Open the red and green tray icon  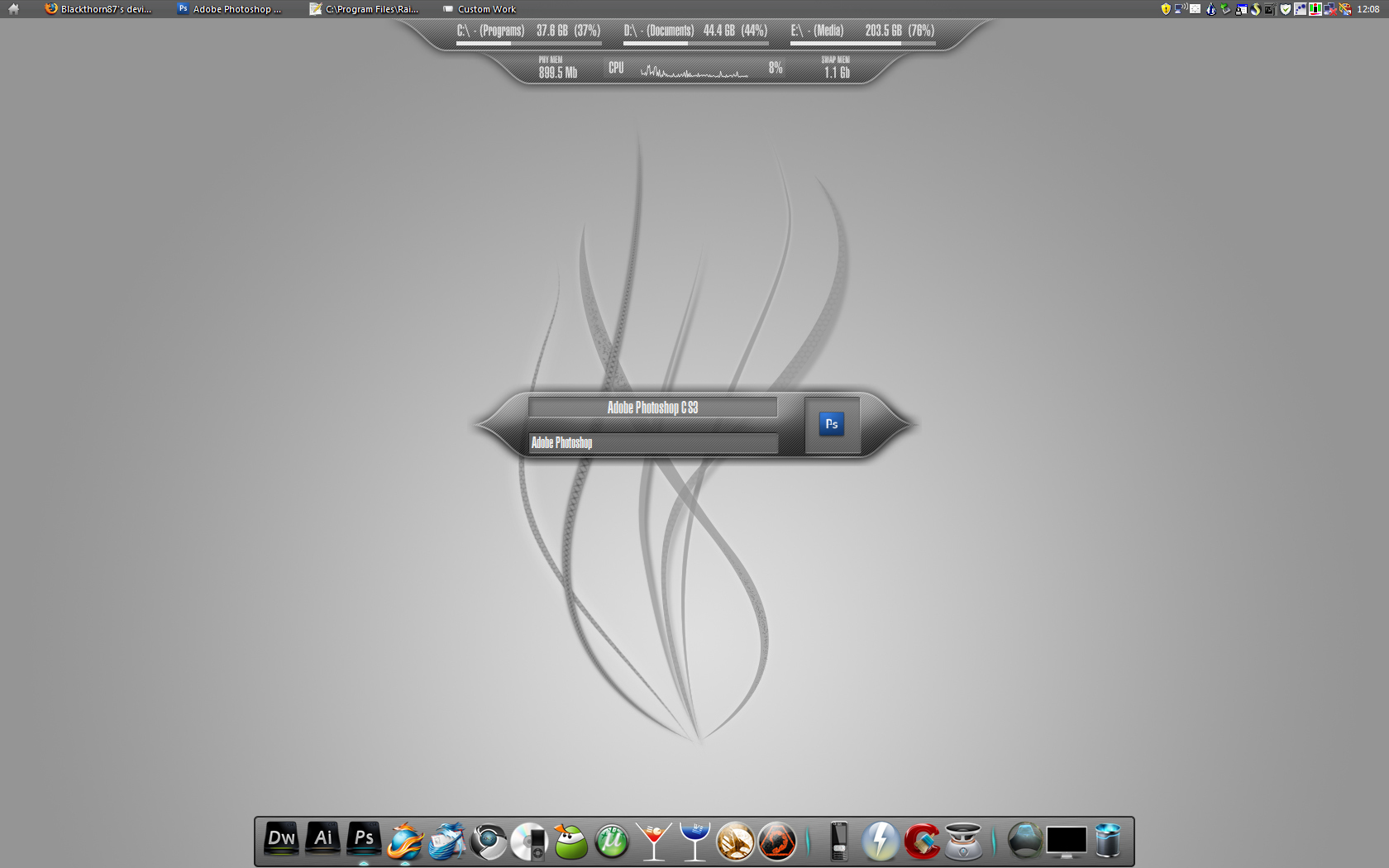(1315, 9)
